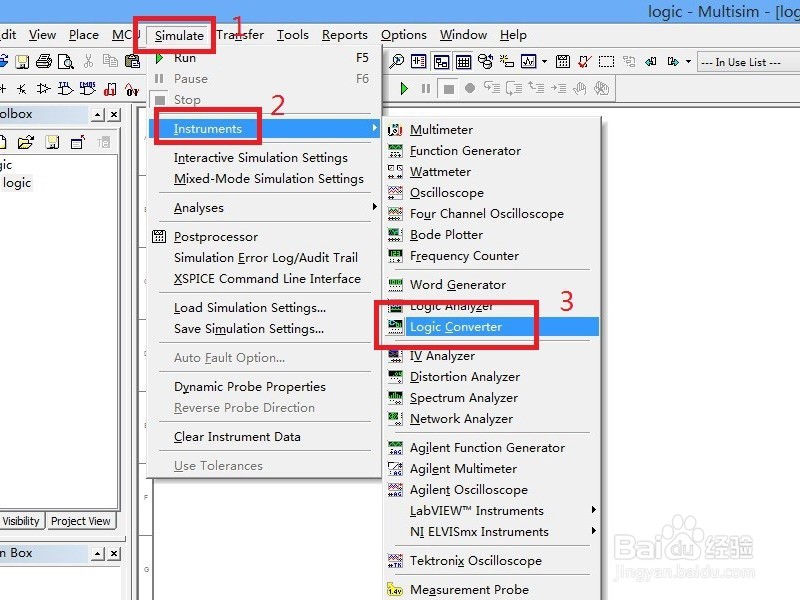Click the Print icon in the toolbar
Image resolution: width=800 pixels, height=600 pixels.
point(44,62)
